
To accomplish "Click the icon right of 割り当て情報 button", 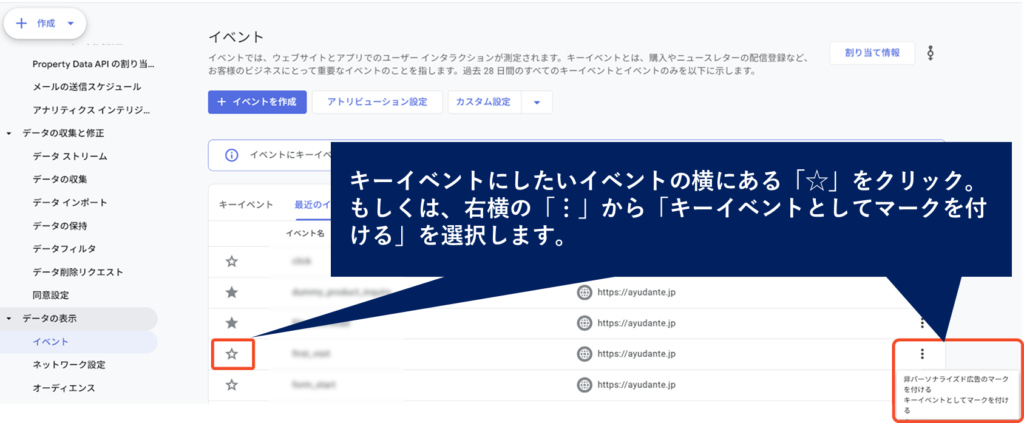I will (x=932, y=53).
